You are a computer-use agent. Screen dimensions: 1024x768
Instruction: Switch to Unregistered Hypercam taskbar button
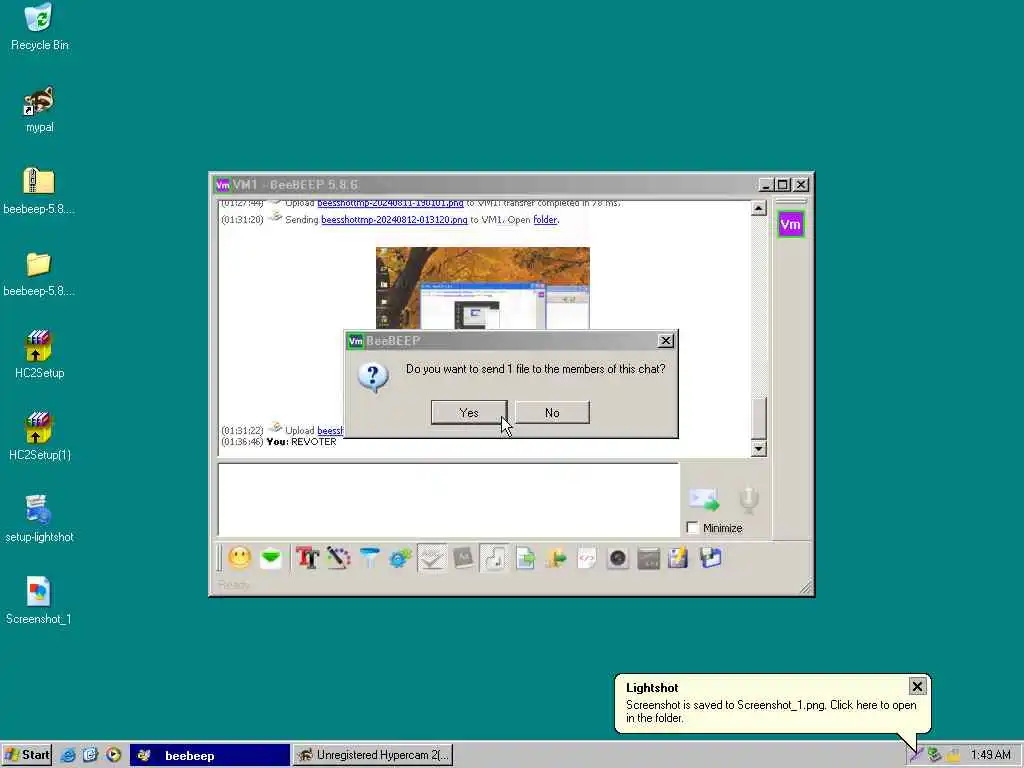373,756
